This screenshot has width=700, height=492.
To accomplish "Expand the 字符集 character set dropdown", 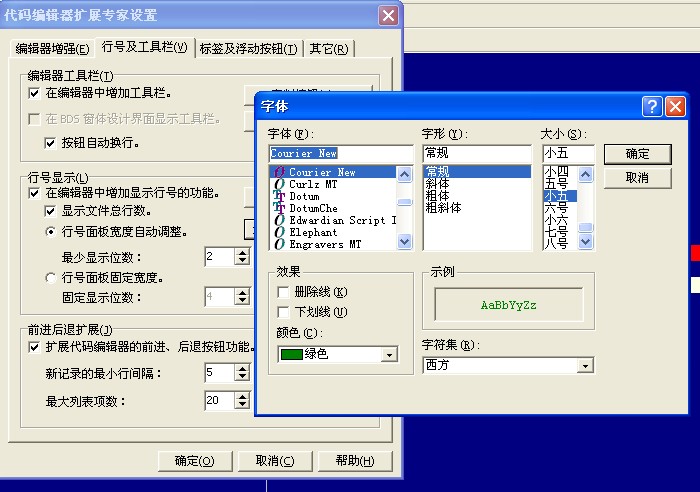I will pyautogui.click(x=587, y=366).
